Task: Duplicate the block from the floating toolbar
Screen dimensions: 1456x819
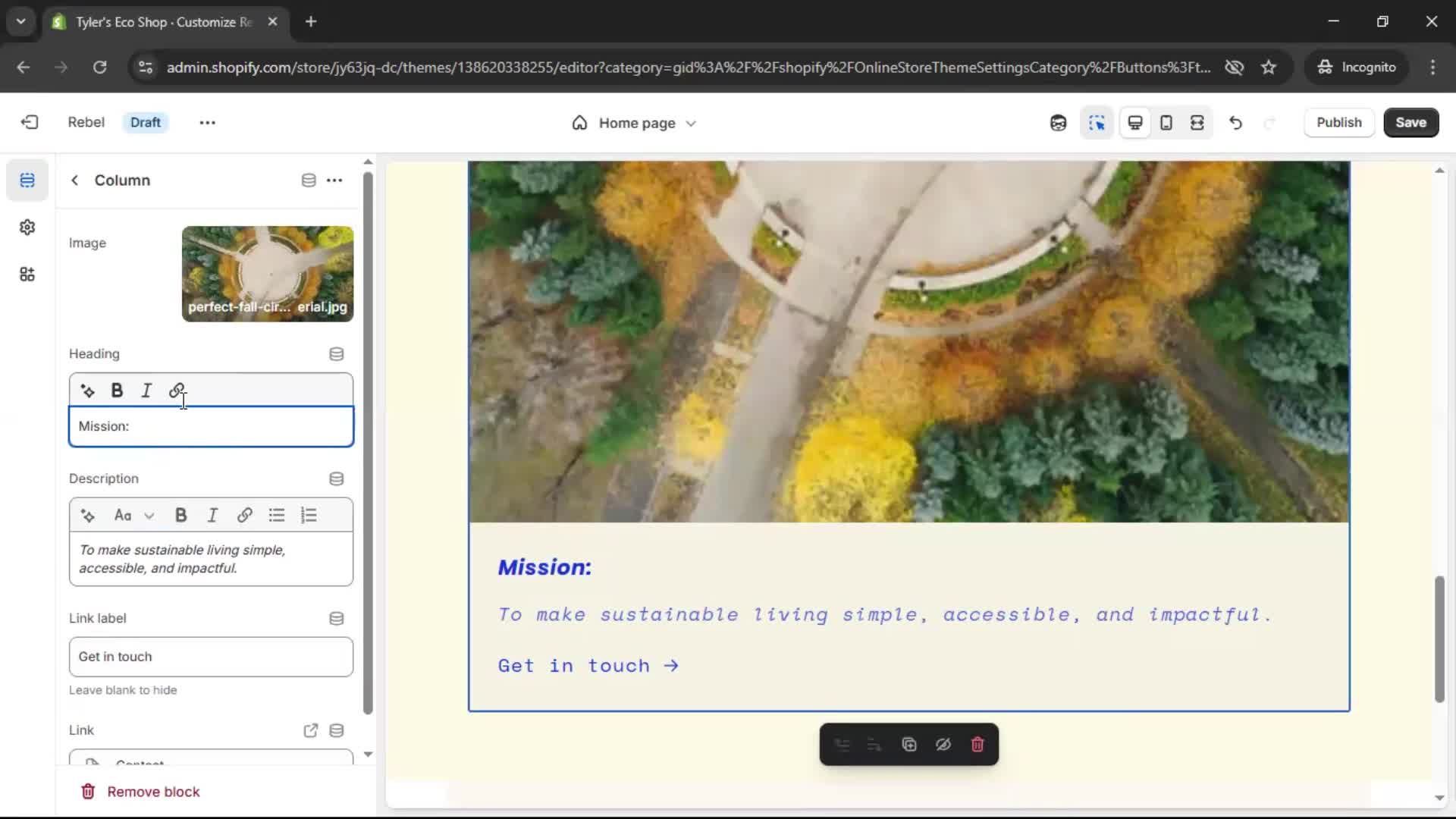Action: (908, 745)
